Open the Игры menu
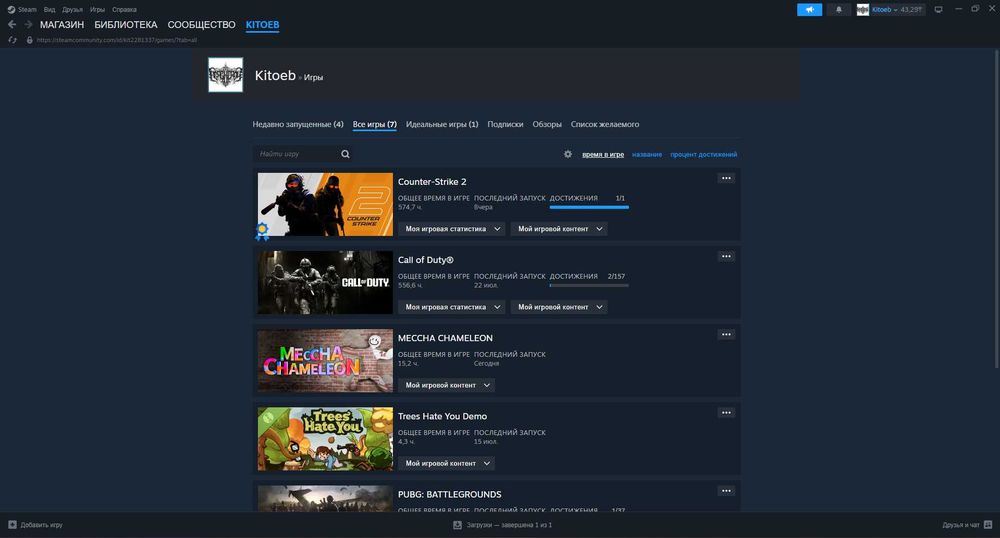The width and height of the screenshot is (1000, 538). (97, 10)
